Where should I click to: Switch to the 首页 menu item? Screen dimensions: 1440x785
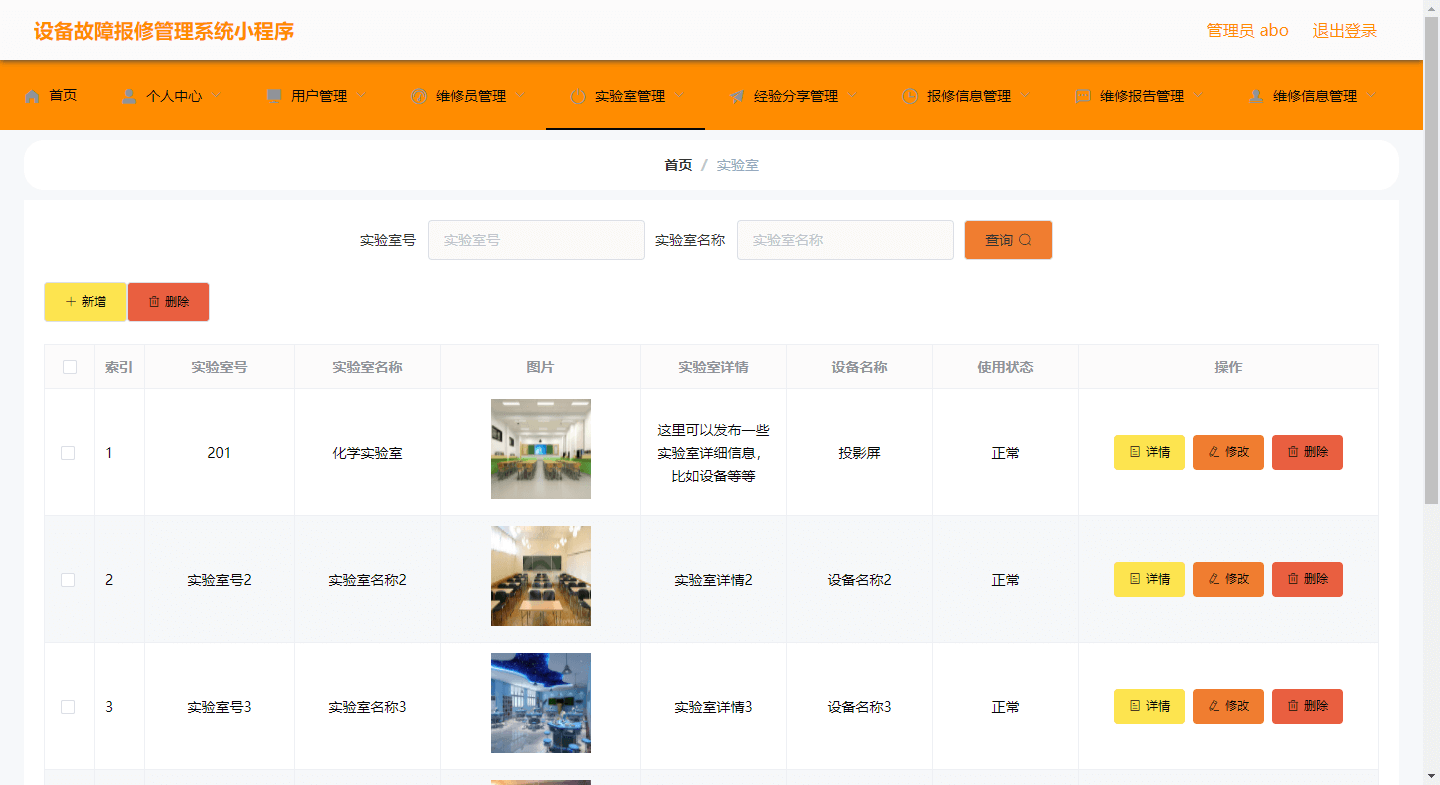[x=58, y=96]
